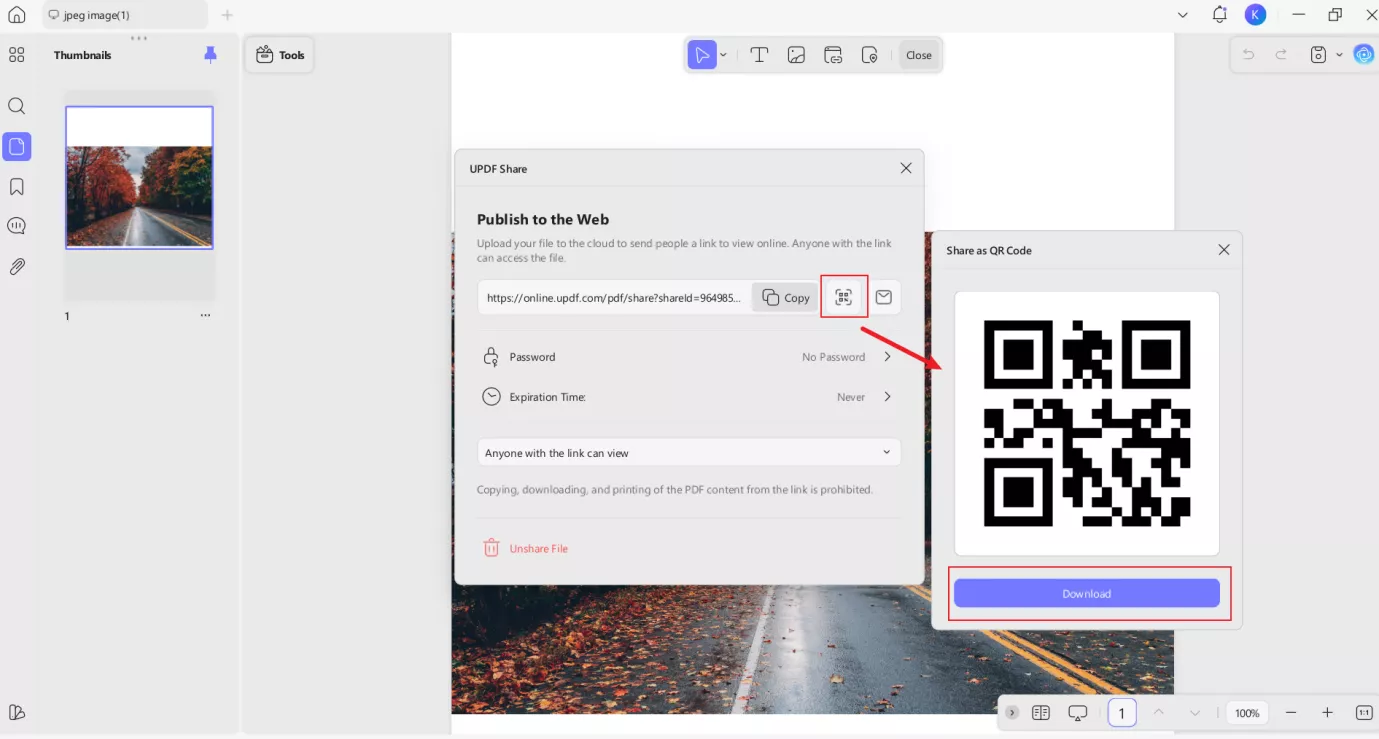1379x739 pixels.
Task: Click the zoom in plus button
Action: pyautogui.click(x=1327, y=713)
